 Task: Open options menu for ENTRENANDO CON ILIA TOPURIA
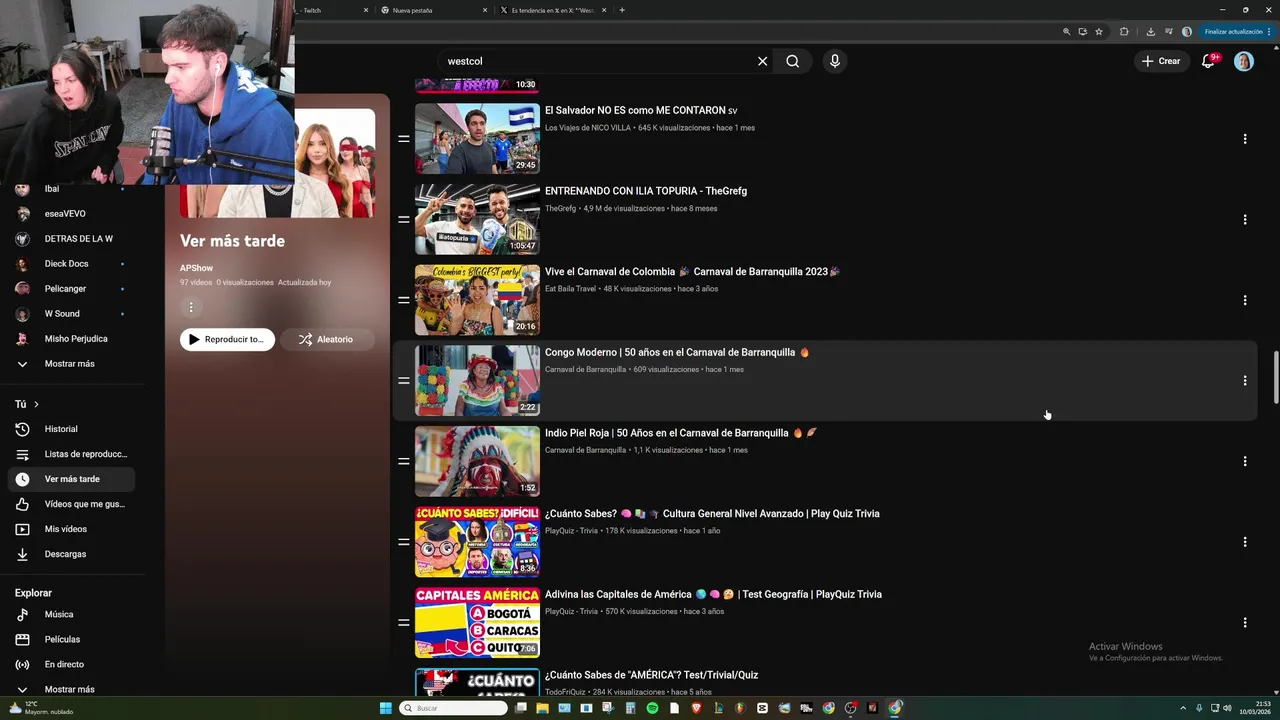click(x=1245, y=219)
